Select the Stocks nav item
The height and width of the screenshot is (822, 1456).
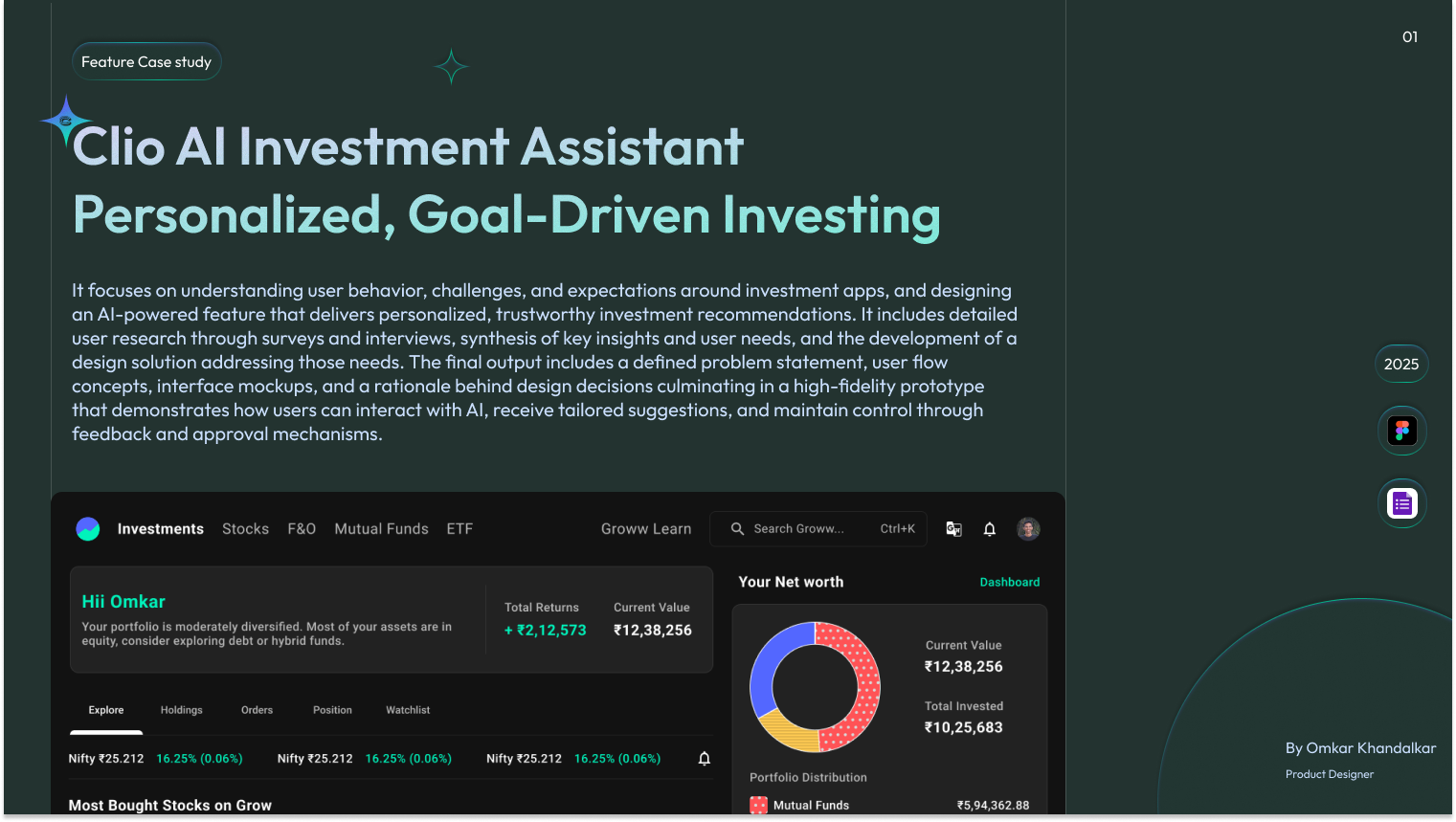coord(245,529)
